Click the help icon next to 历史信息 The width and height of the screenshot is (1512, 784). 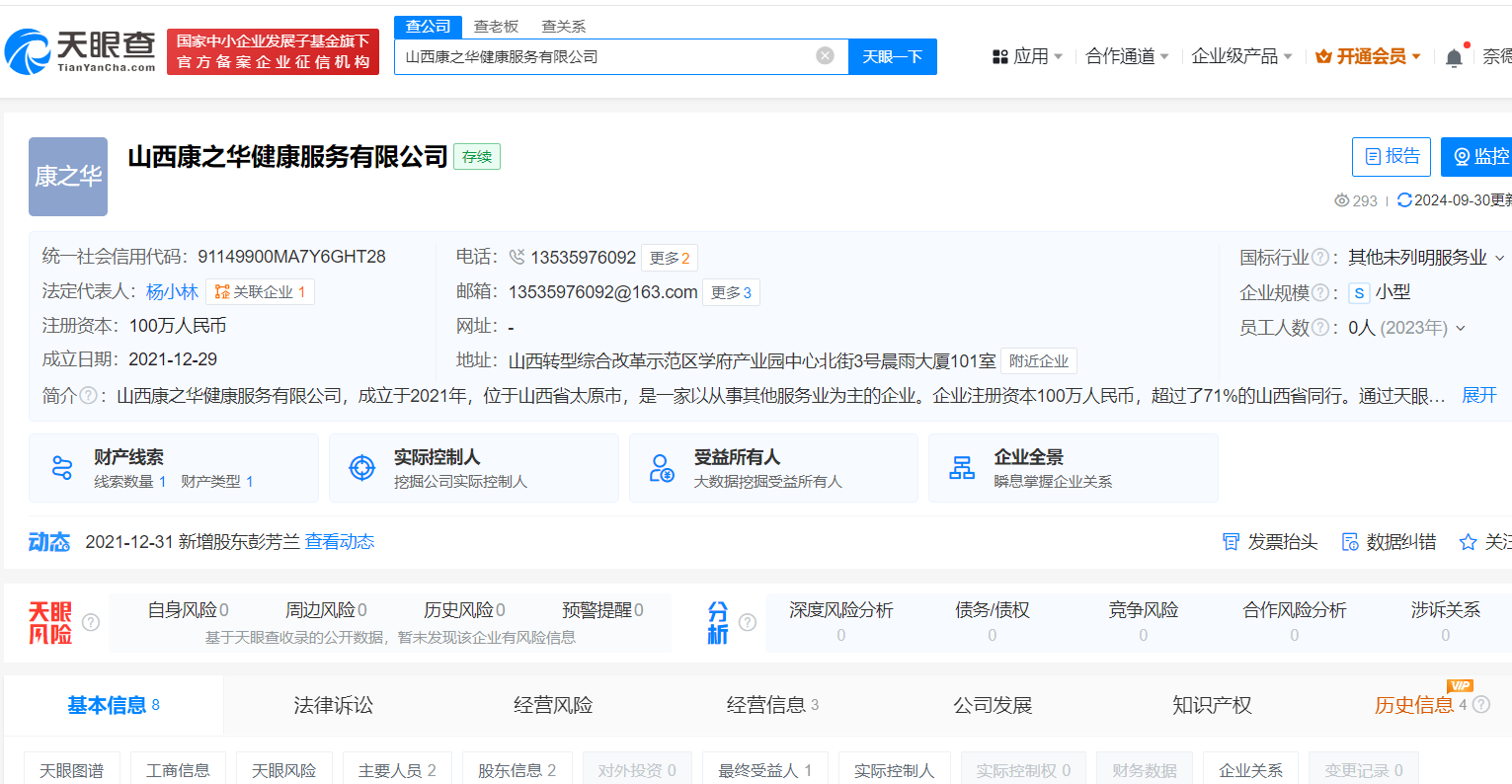pos(1481,705)
